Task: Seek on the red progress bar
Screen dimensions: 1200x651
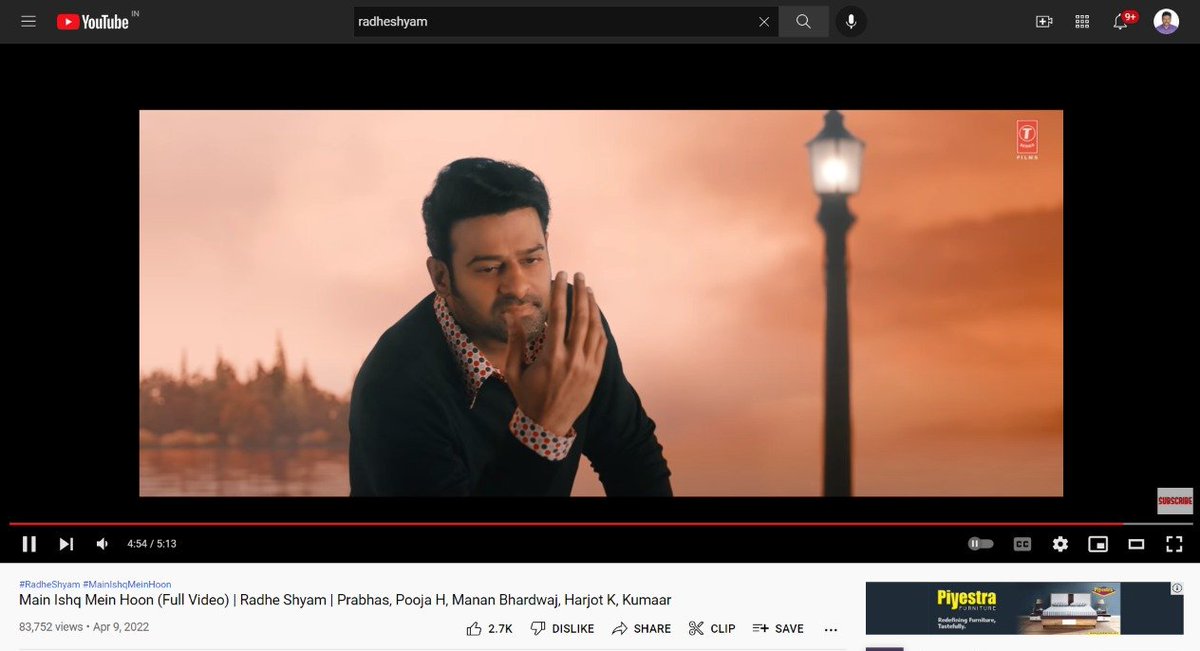Action: 600,523
